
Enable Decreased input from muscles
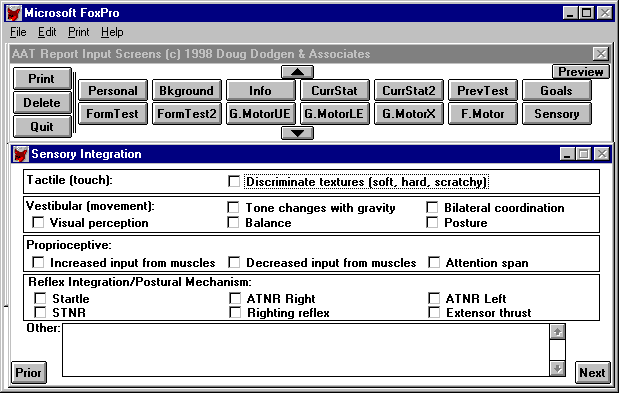pos(234,262)
